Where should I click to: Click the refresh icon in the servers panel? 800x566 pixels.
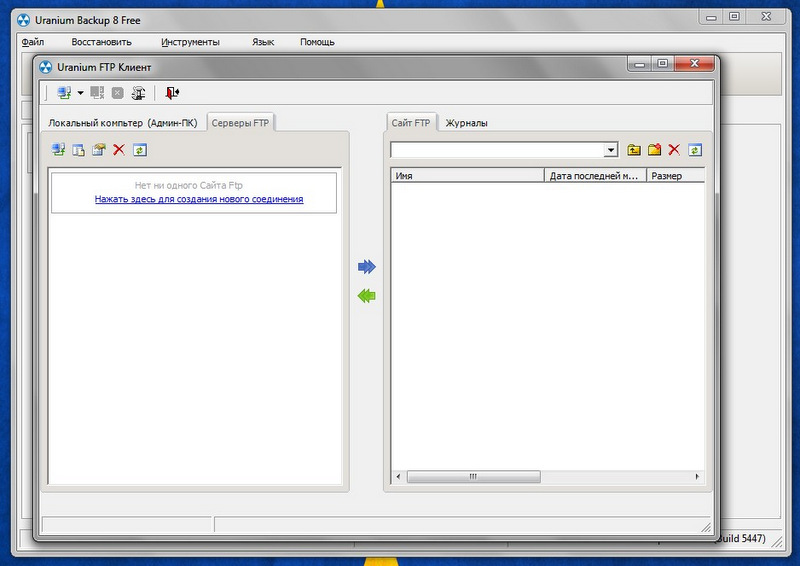140,150
